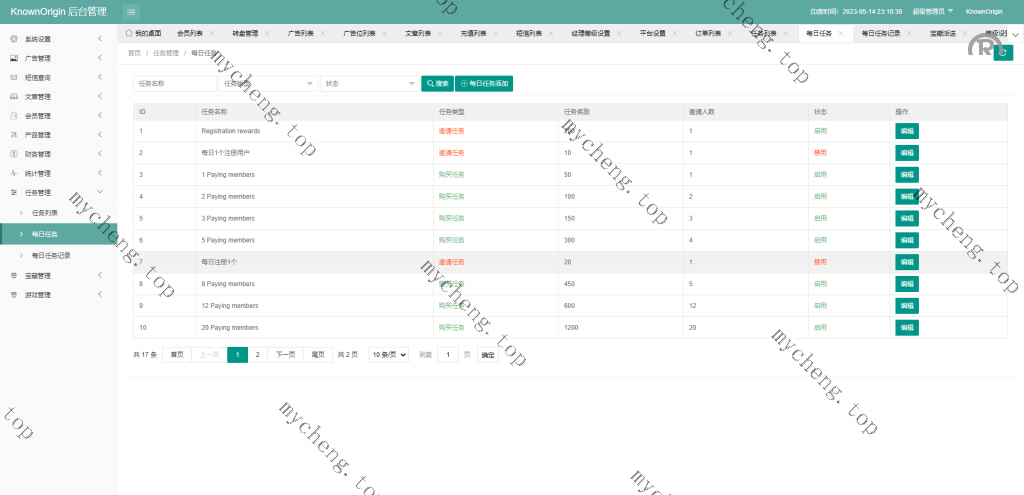Viewport: 1024px width, 495px height.
Task: Click the 财务管理 coin icon in sidebar
Action: (x=14, y=154)
